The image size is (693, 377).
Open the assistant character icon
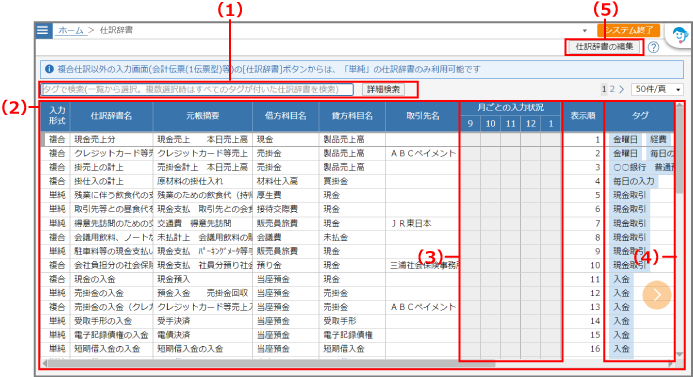click(x=679, y=35)
